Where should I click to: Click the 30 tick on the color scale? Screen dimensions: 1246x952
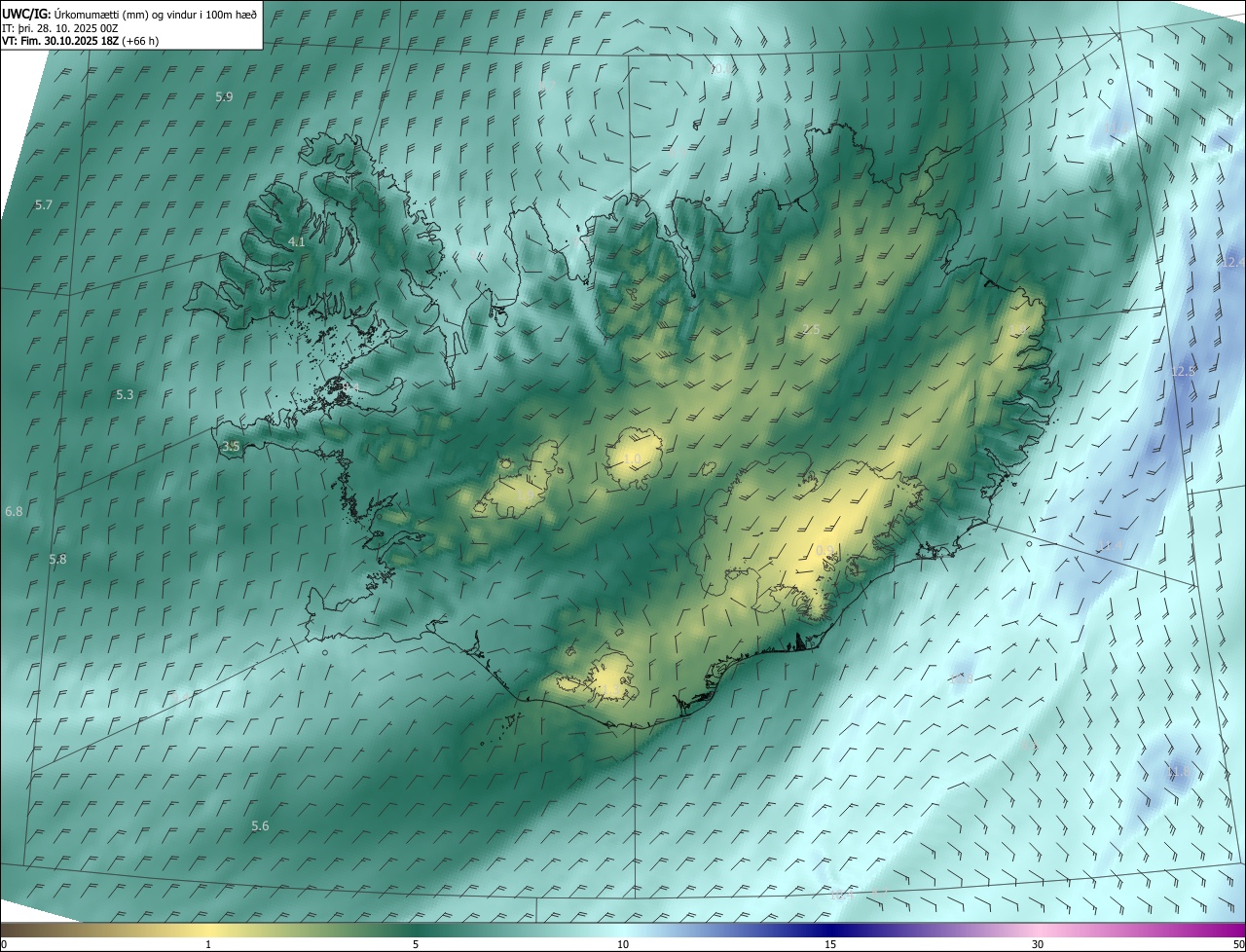[x=1038, y=945]
